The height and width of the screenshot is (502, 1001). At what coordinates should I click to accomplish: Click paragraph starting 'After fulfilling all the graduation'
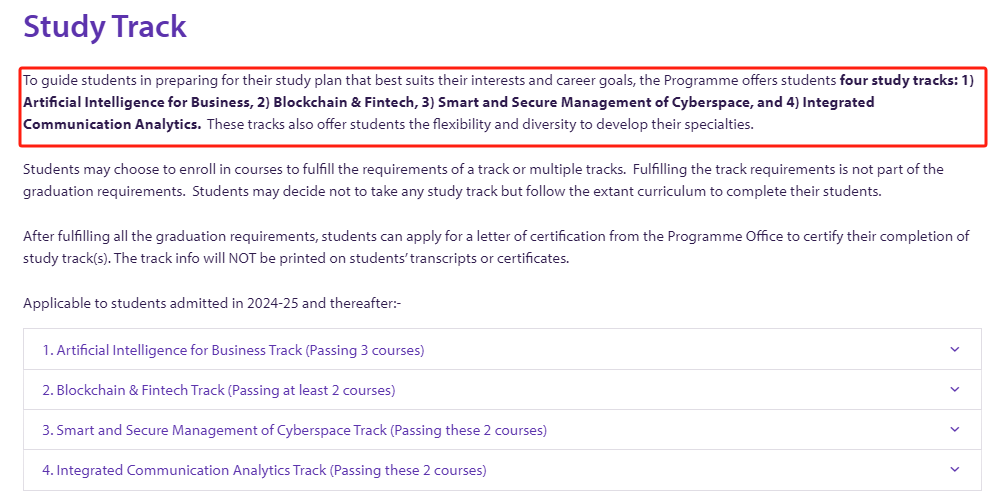pos(496,247)
